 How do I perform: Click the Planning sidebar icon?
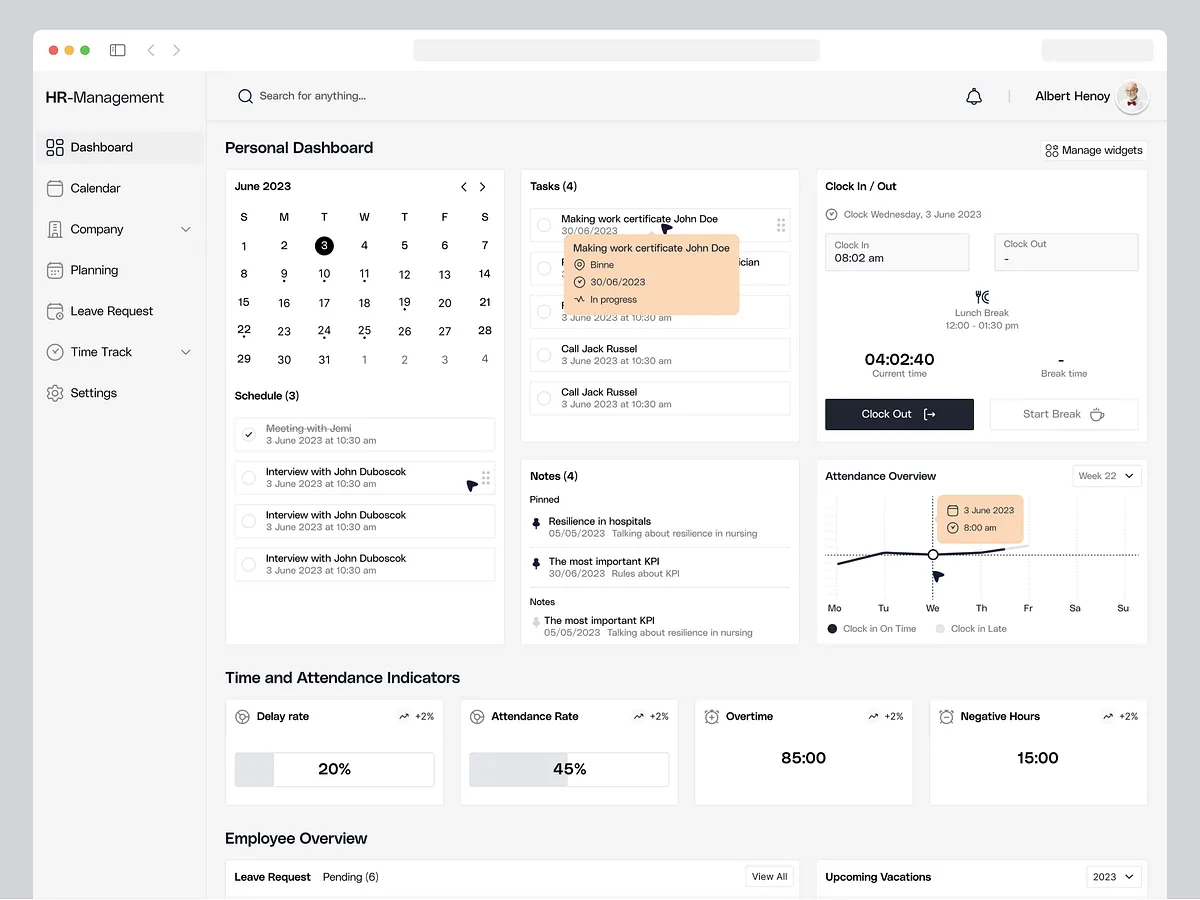[55, 270]
